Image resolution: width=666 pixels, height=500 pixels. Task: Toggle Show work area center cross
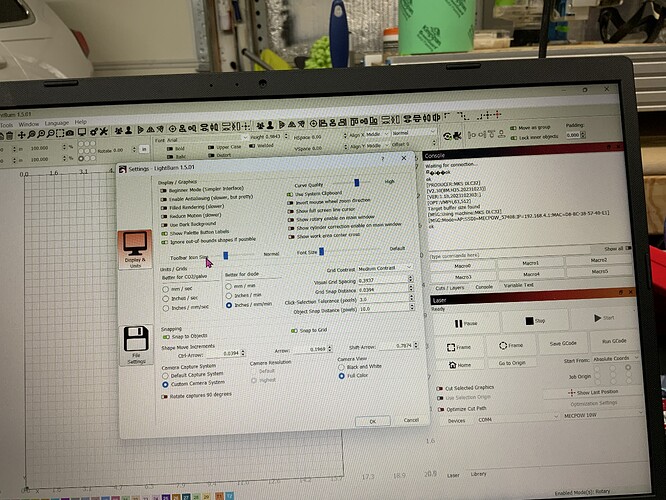pyautogui.click(x=291, y=236)
